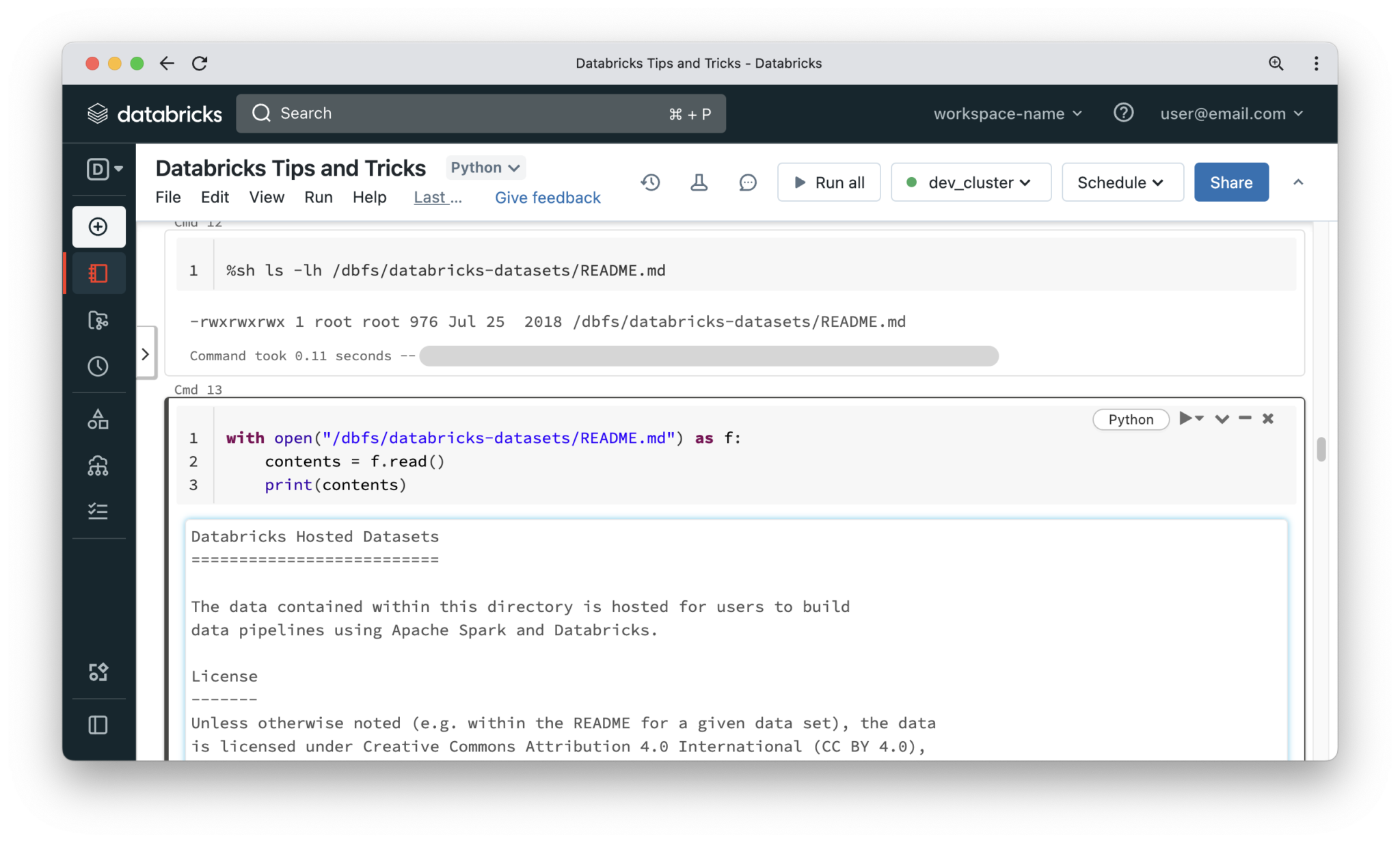Open the revision history icon
The image size is (1400, 843).
[x=650, y=183]
